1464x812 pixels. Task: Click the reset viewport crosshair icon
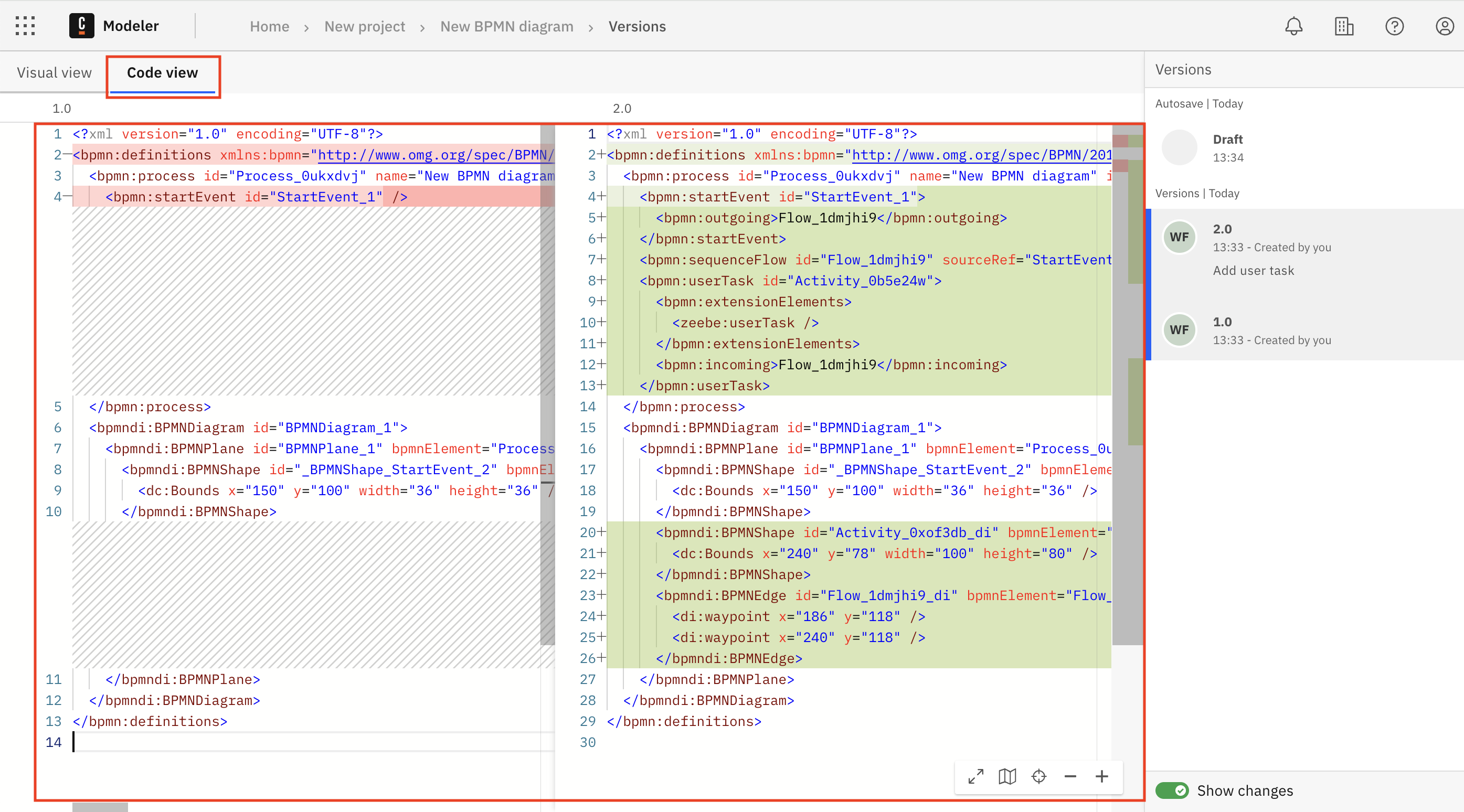(1039, 776)
